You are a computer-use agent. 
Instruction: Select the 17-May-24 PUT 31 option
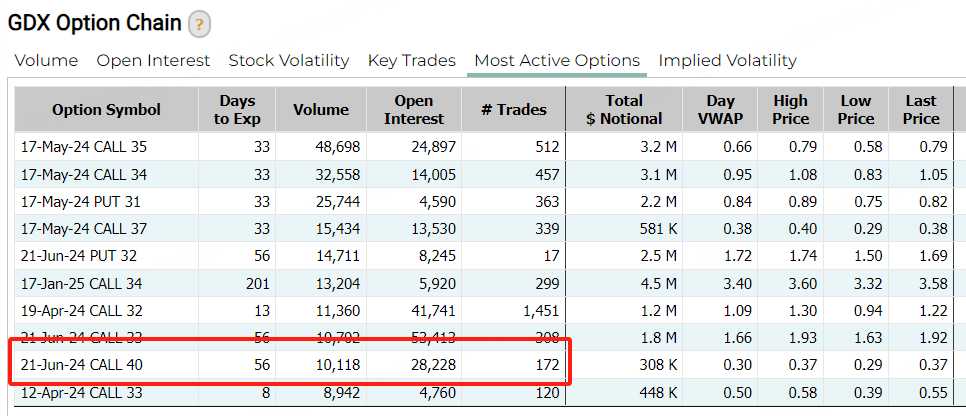[x=79, y=202]
